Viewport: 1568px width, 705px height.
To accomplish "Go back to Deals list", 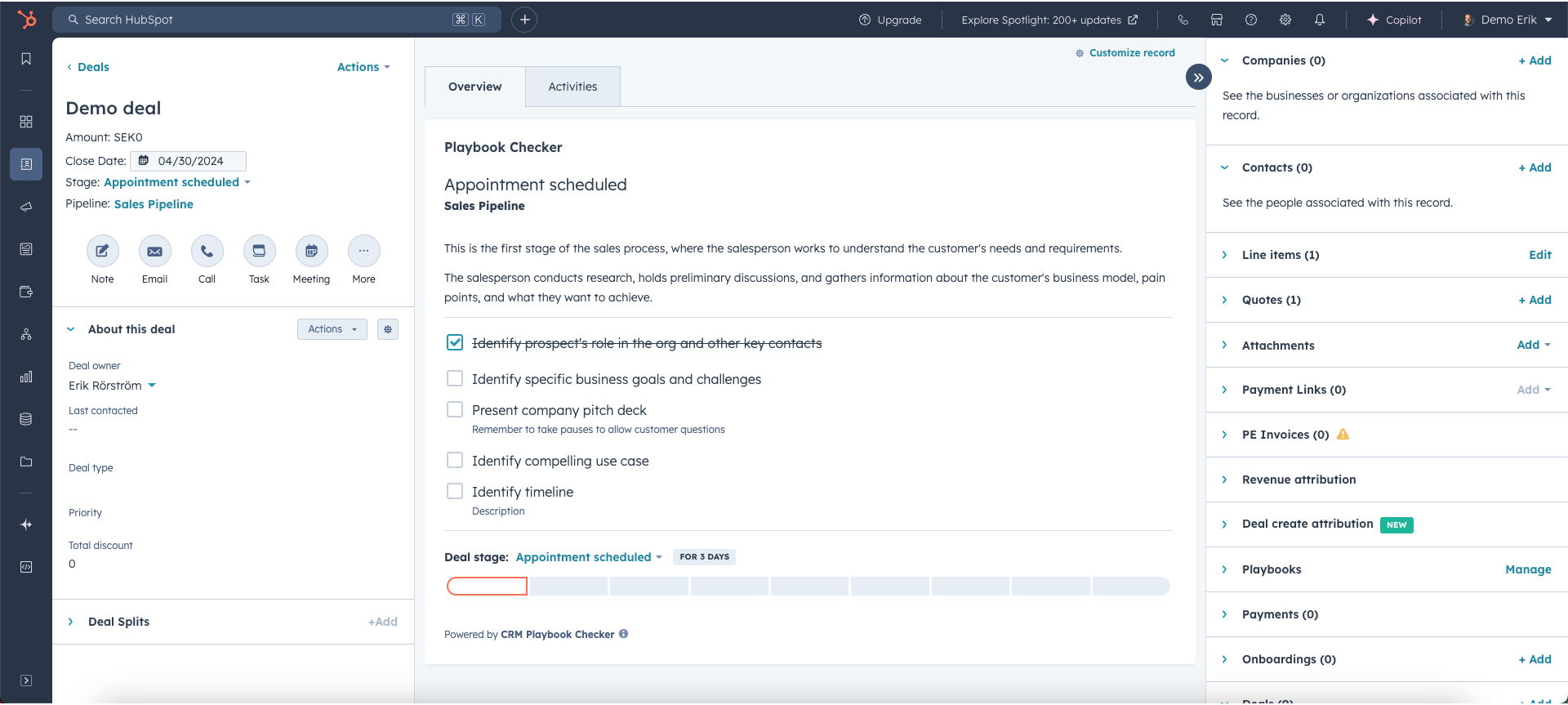I will coord(88,67).
